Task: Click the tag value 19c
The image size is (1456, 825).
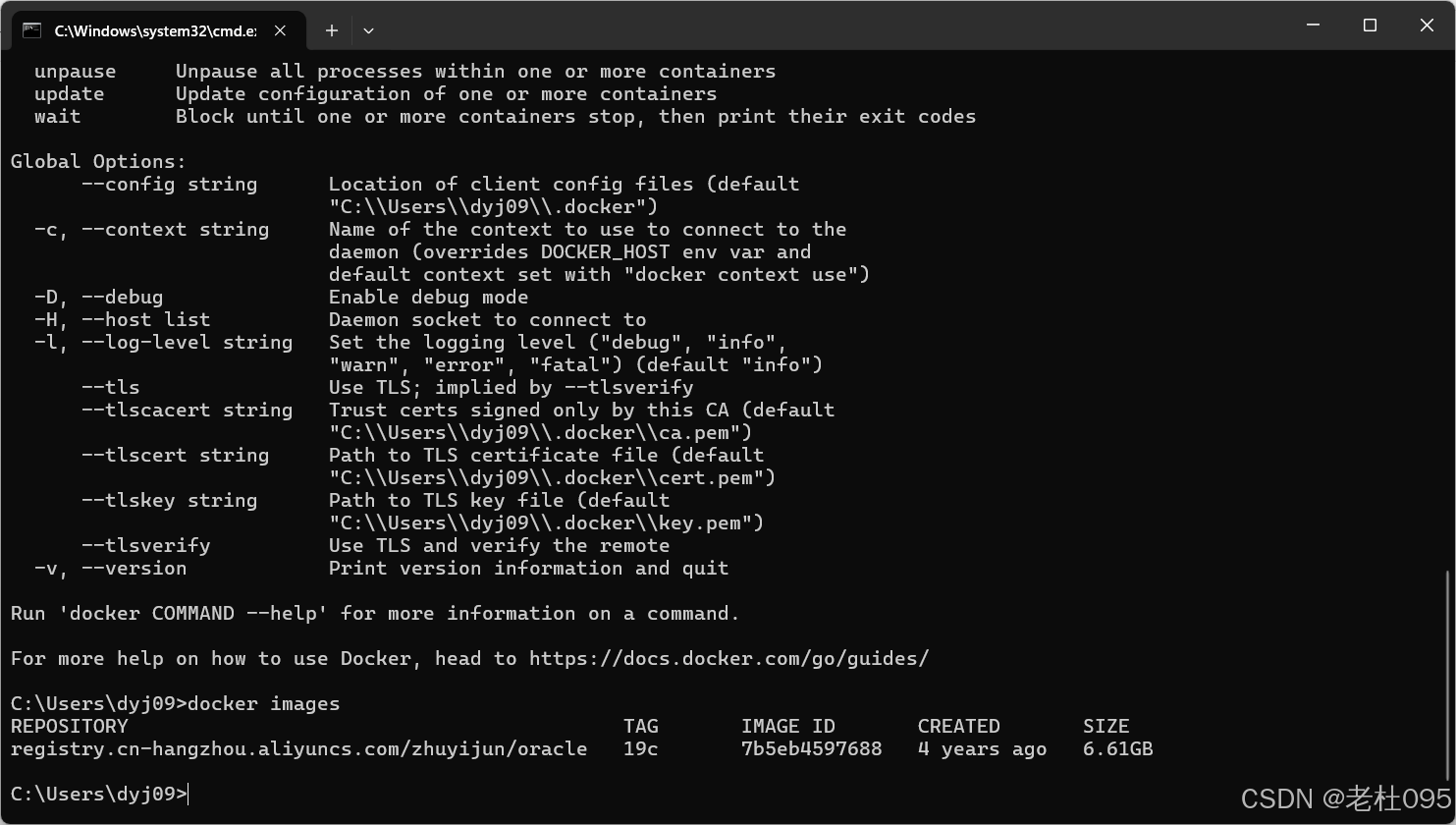Action: coord(641,748)
